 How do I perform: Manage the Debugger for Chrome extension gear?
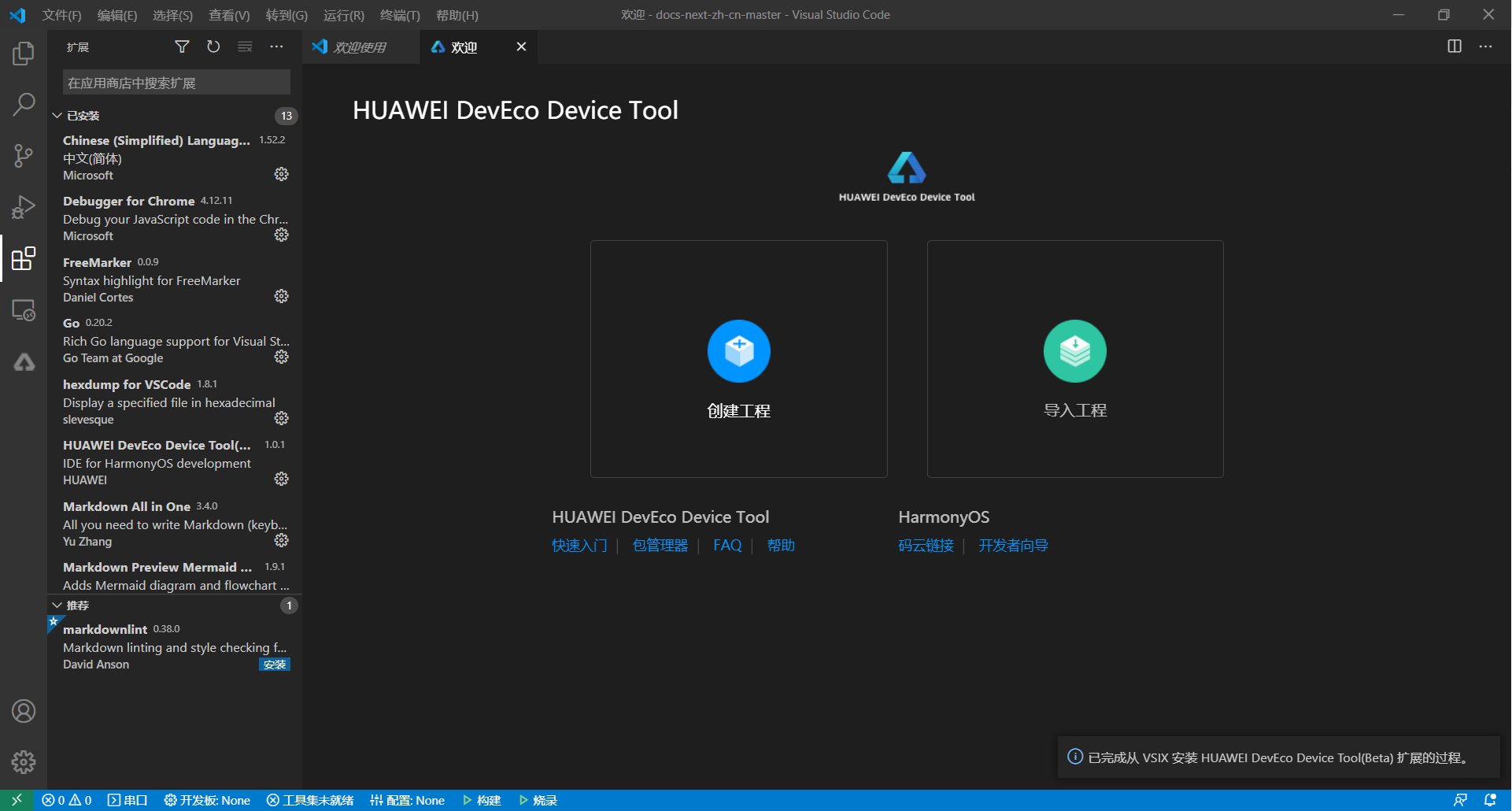point(281,235)
